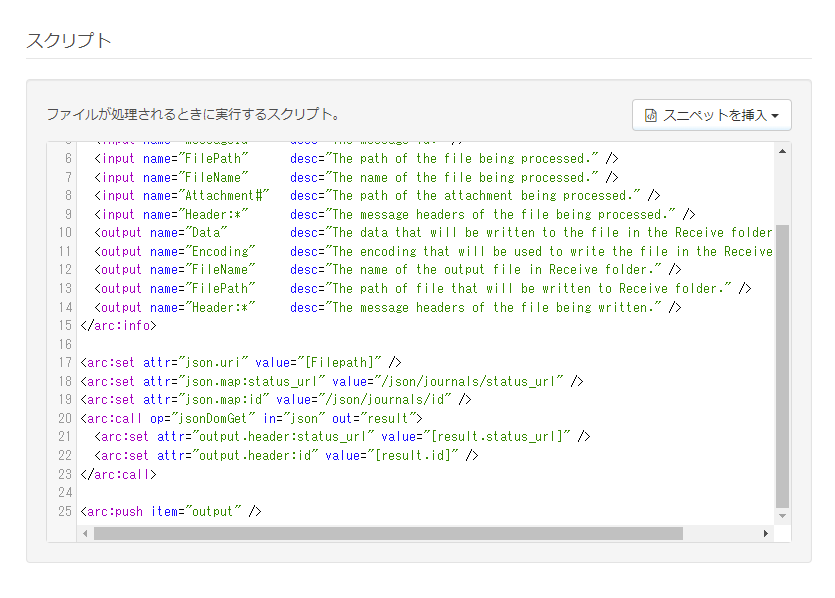Click the input name="Attachment#" line
Viewport: 835px width, 598px height.
[377, 195]
